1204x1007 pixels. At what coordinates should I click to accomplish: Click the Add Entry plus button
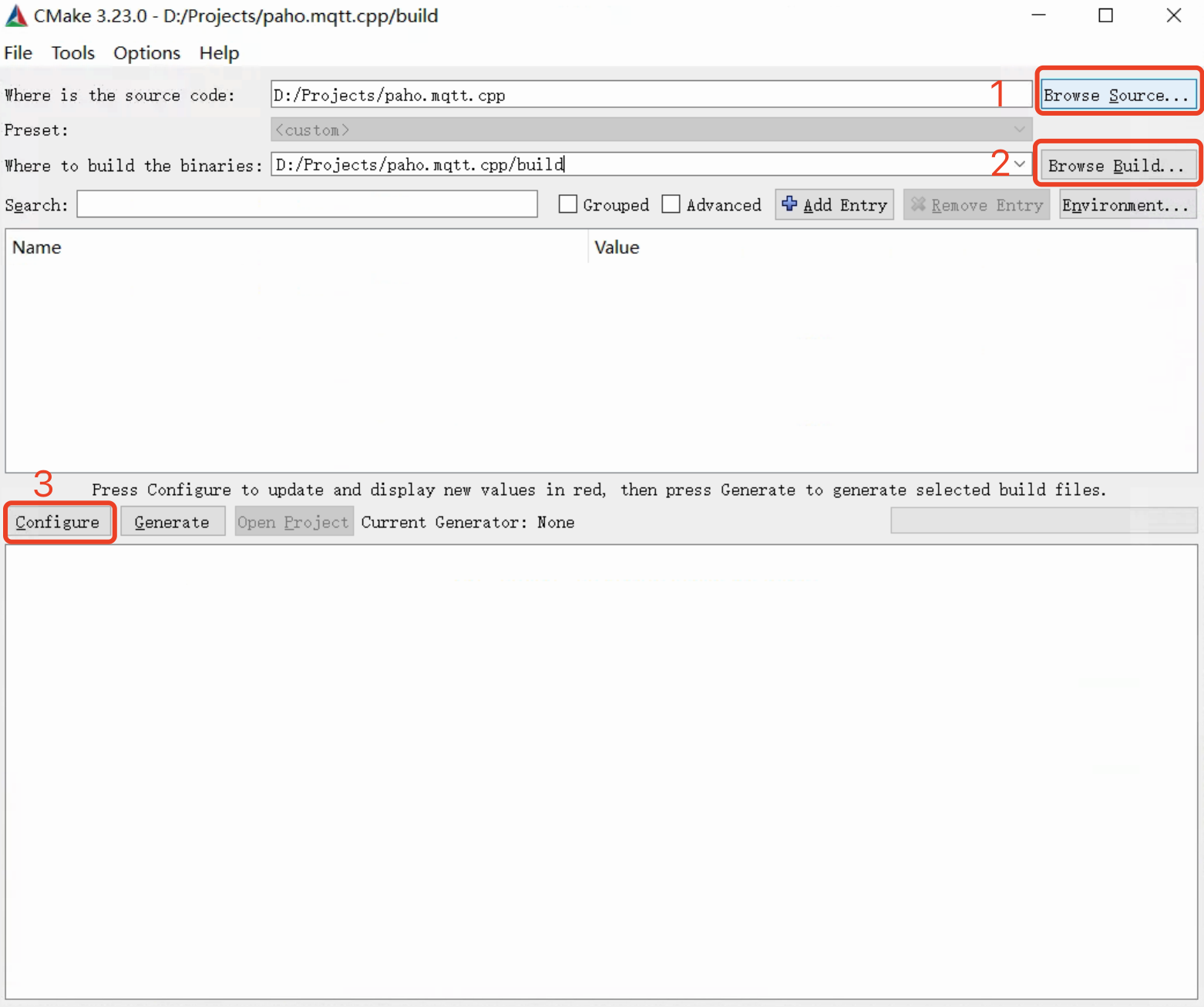tap(834, 204)
